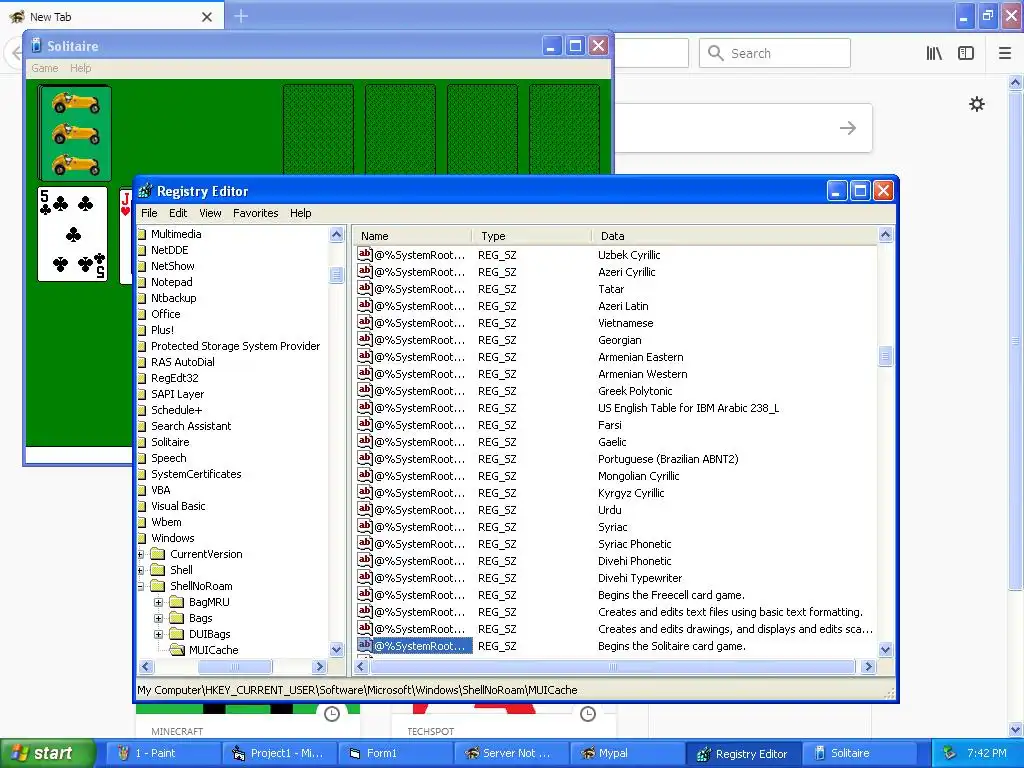Click the system tray clock
The image size is (1024, 768).
[986, 753]
